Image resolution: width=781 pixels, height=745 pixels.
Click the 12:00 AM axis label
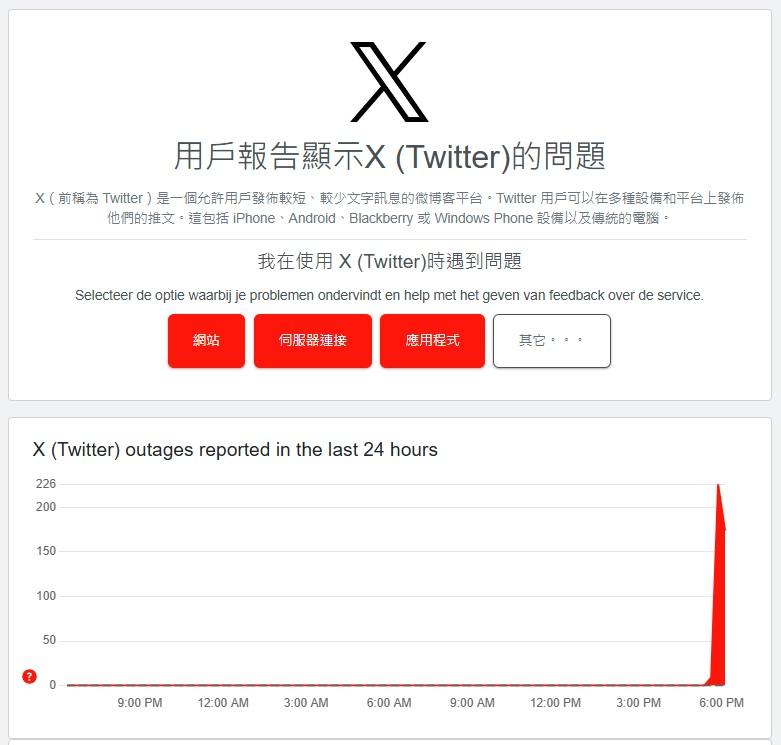coord(223,703)
